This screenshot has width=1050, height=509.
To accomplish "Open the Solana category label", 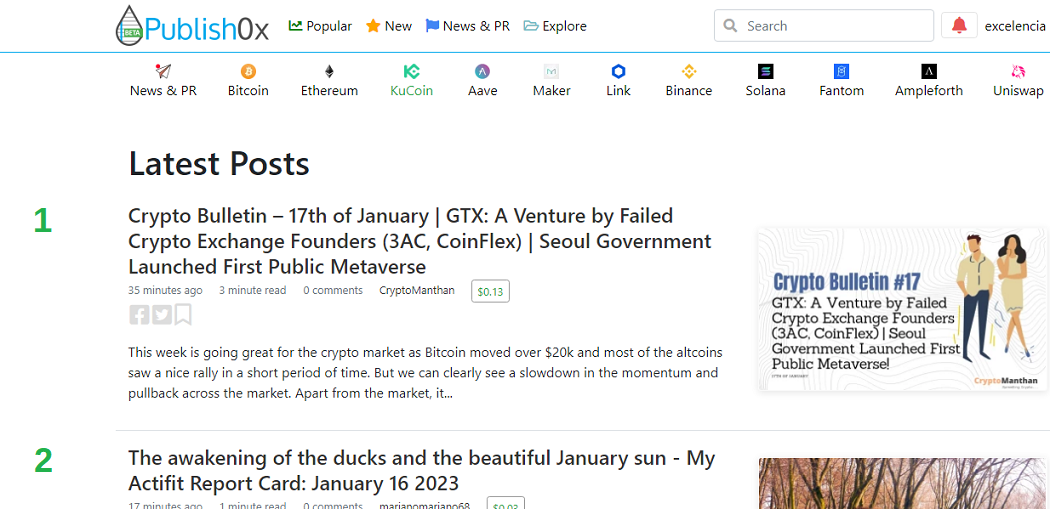I will tap(765, 90).
